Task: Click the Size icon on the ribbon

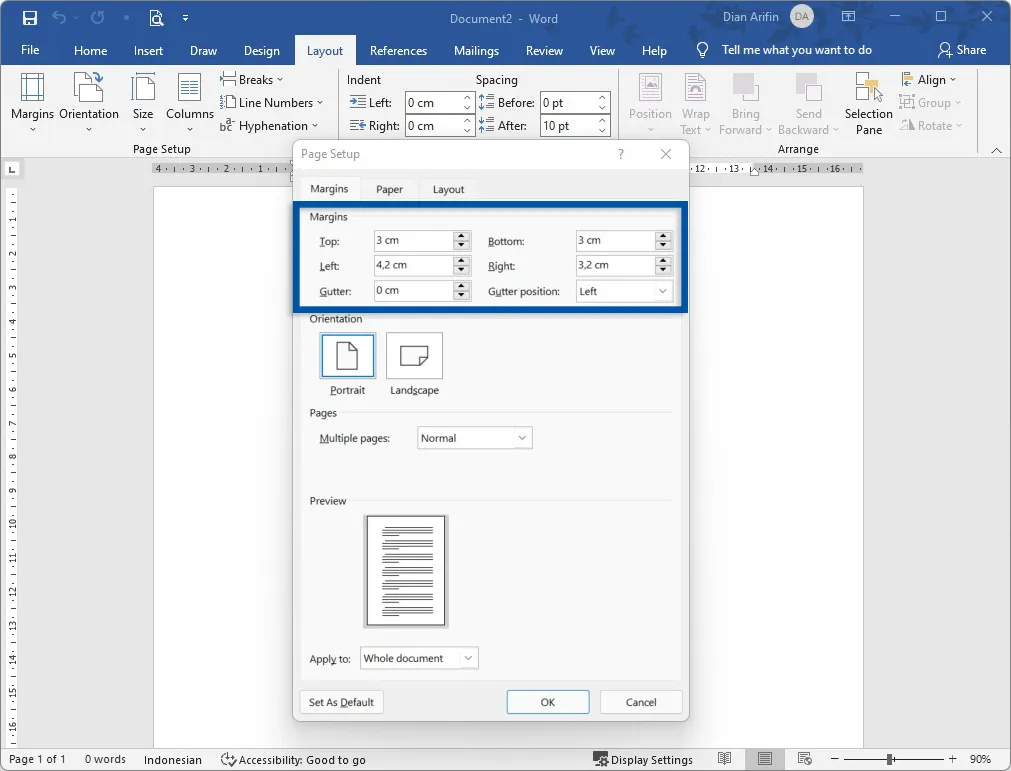Action: 142,100
